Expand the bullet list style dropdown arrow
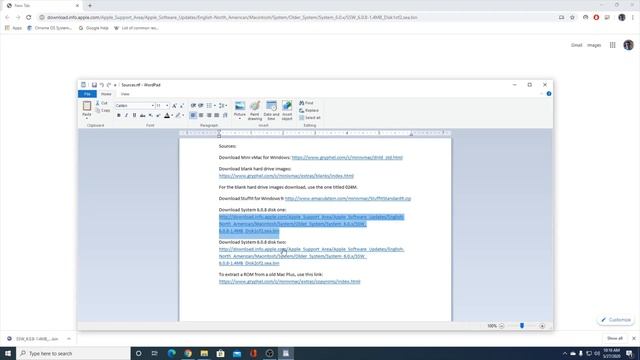Screen dimensions: 640x360 (x=215, y=106)
